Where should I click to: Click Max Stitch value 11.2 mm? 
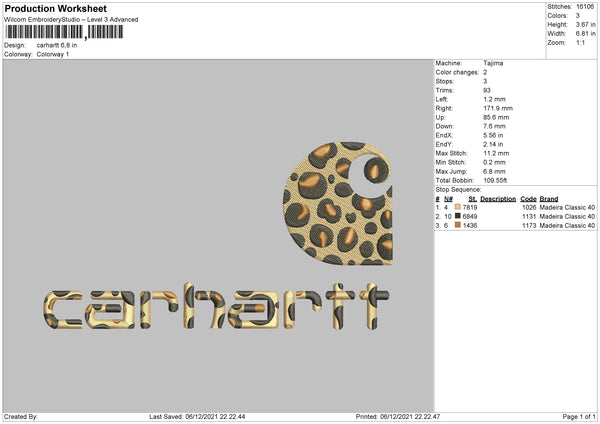point(496,153)
